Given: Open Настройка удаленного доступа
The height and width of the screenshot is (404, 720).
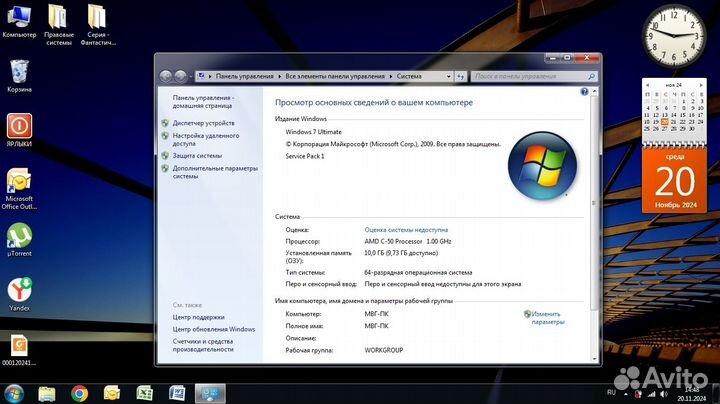Looking at the screenshot, I should point(206,140).
